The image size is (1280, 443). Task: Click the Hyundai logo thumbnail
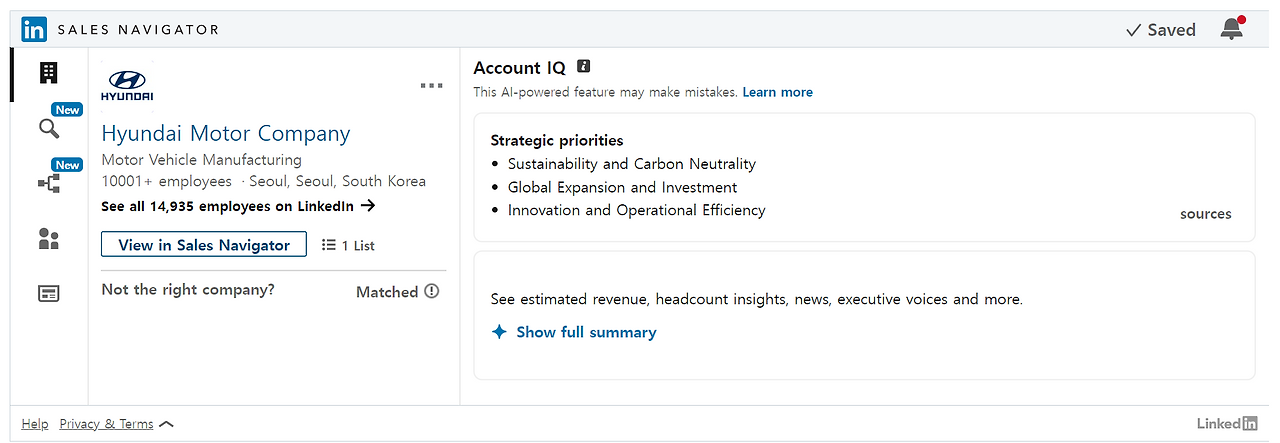[x=127, y=86]
